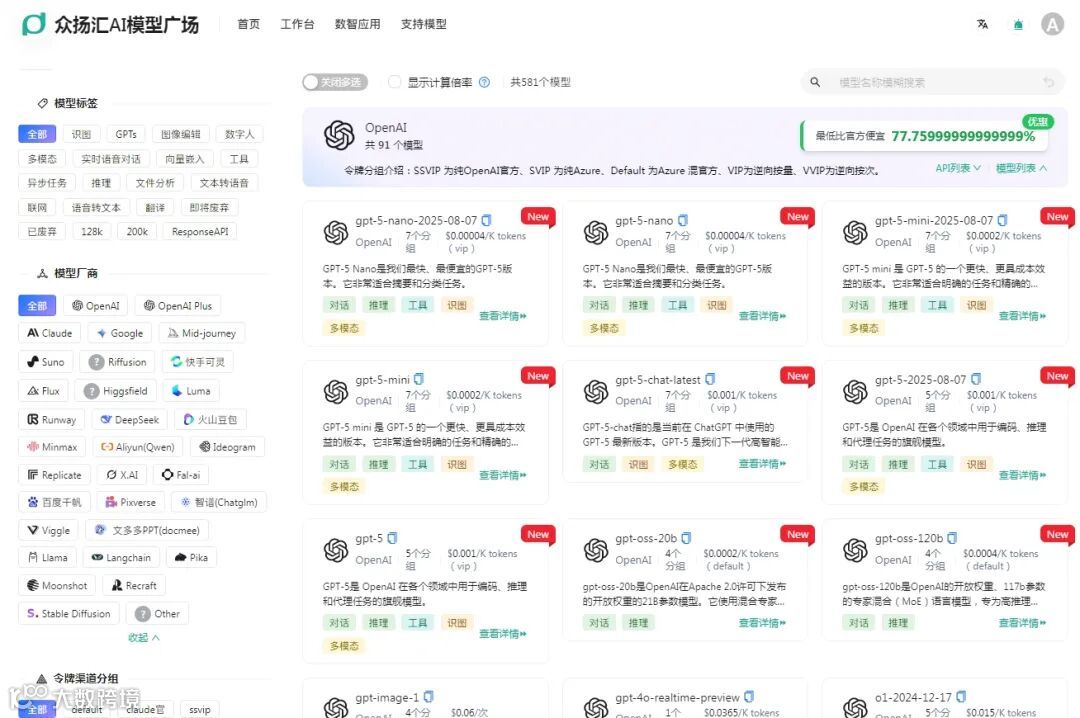Copy gpt-4o-realtime-preview model name
Screen dimensions: 1080x718
coord(749,697)
